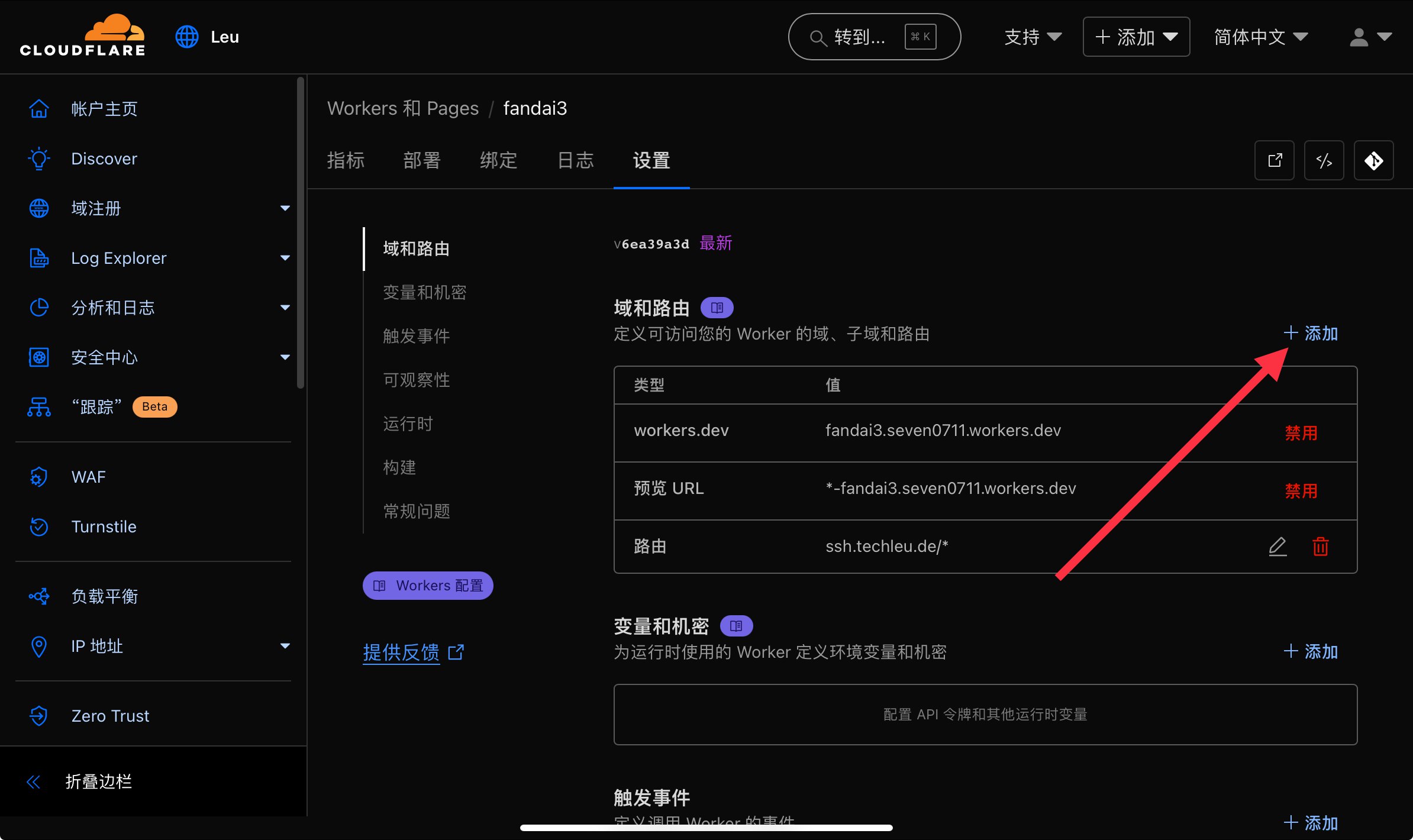The width and height of the screenshot is (1413, 840).
Task: Click 添加 in the 变量和机密 section
Action: [1311, 652]
